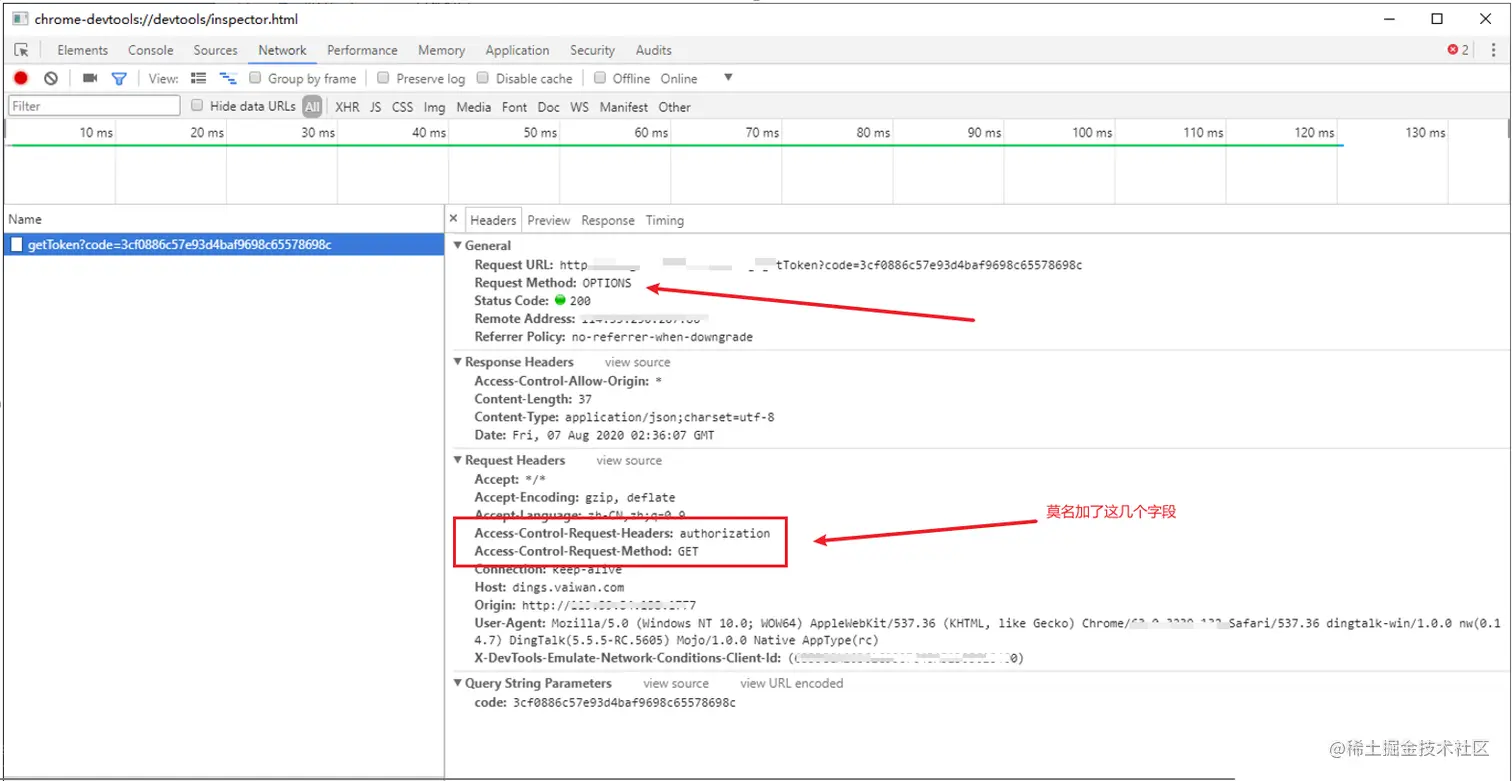Viewport: 1512px width, 781px height.
Task: Click the Content-Type application/json header line
Action: coord(624,417)
